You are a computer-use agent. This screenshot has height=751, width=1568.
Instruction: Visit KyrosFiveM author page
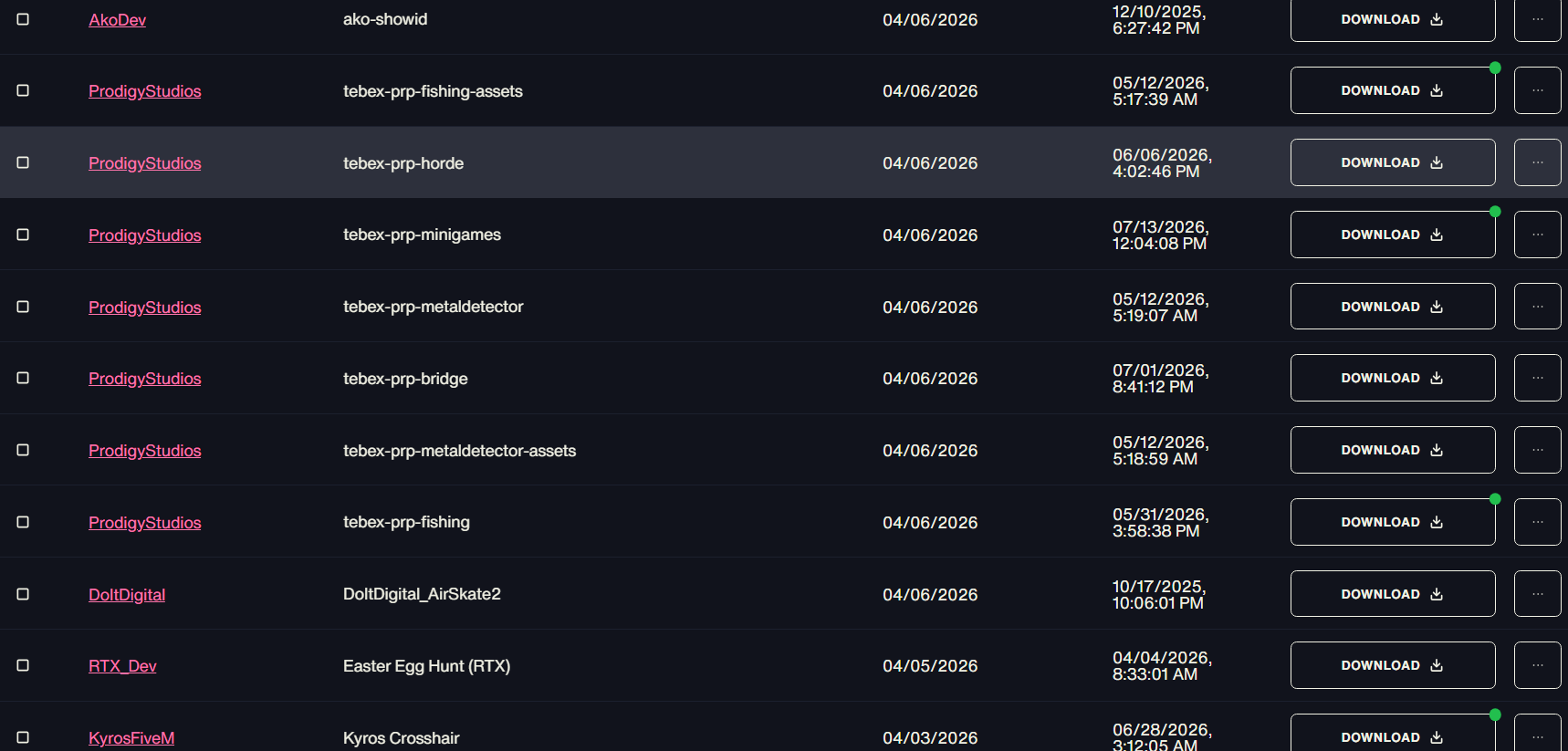click(x=131, y=738)
